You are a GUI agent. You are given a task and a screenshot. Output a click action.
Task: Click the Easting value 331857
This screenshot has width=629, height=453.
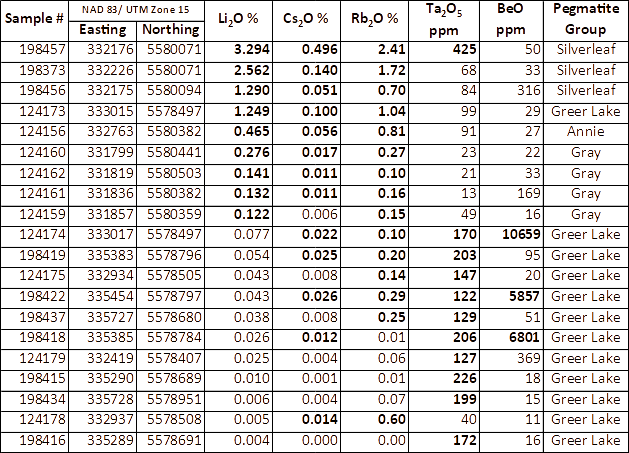click(x=110, y=214)
